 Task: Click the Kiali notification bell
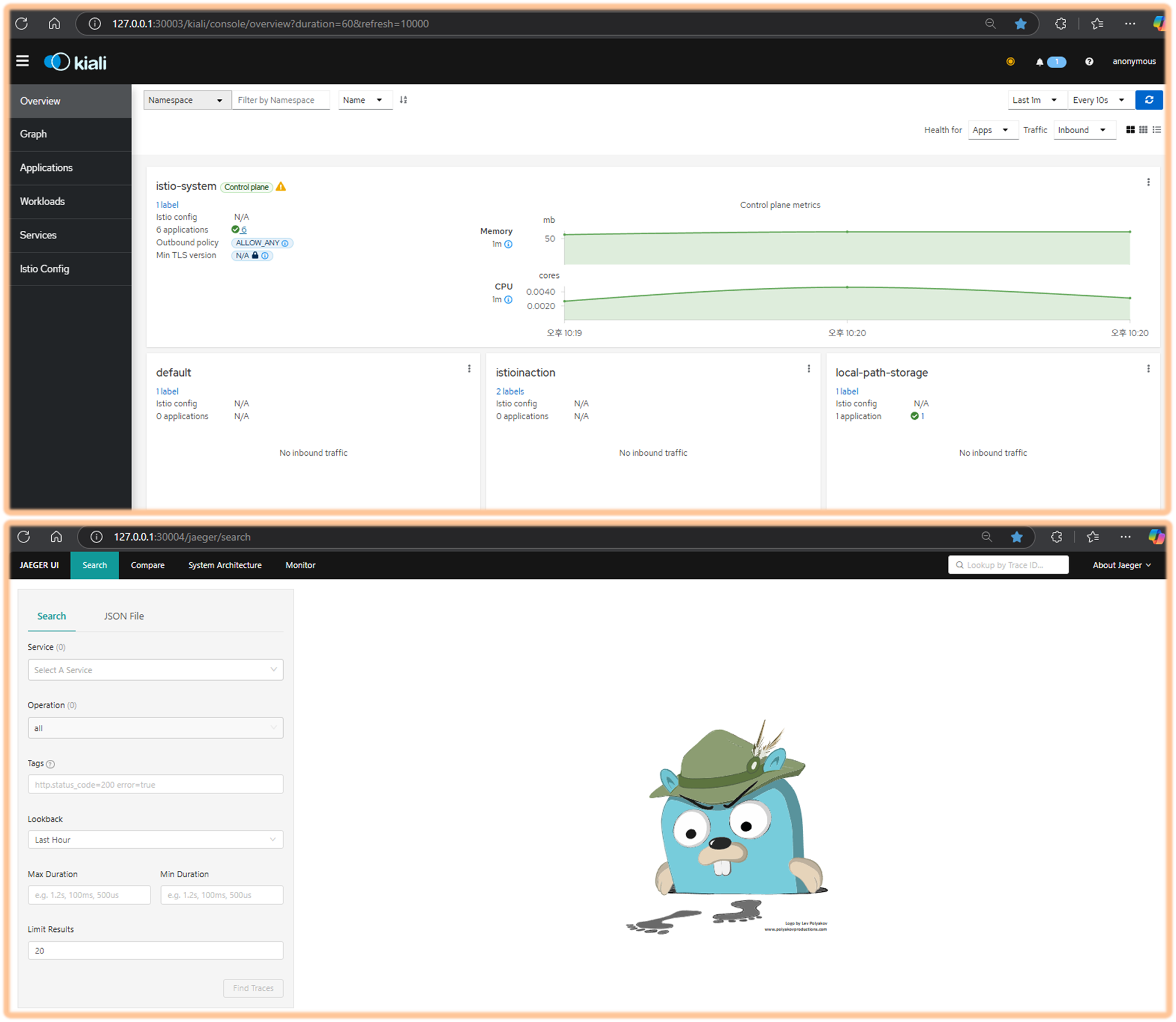click(1039, 62)
